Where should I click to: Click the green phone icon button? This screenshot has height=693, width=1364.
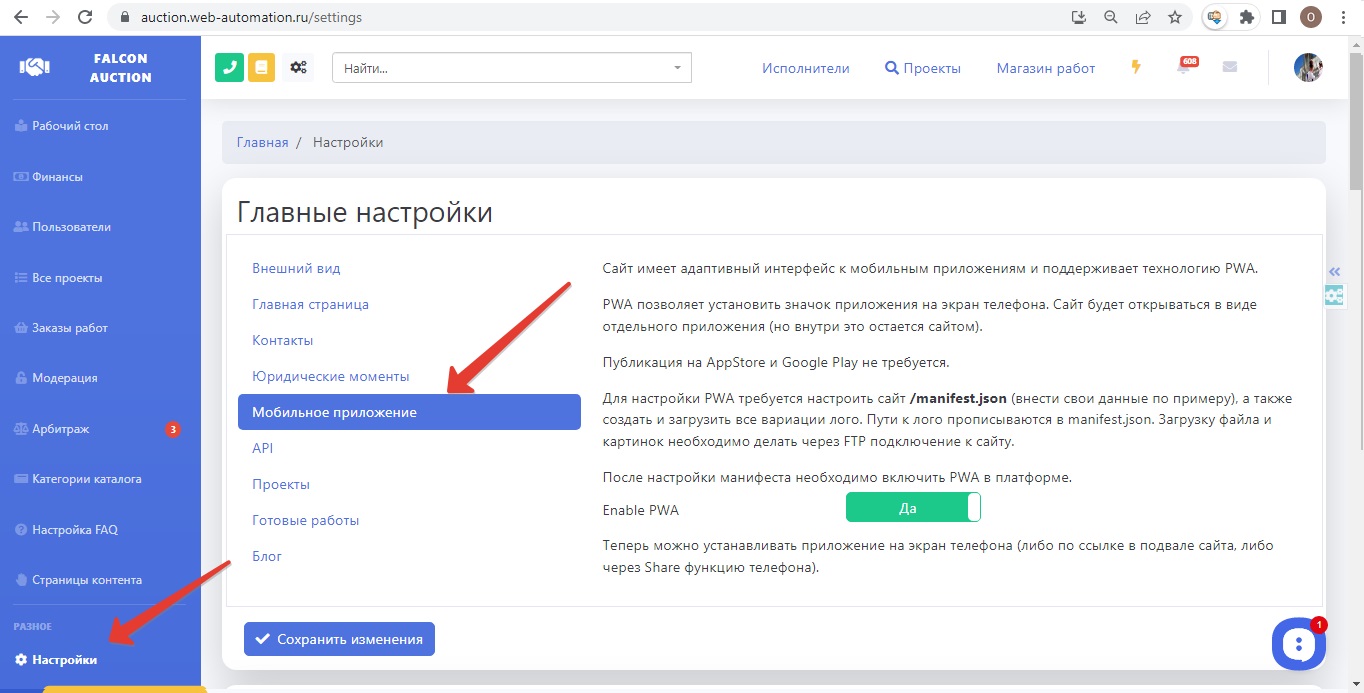pyautogui.click(x=229, y=67)
